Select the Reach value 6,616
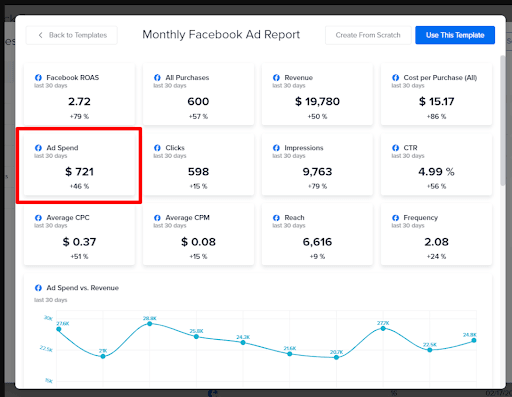The width and height of the screenshot is (512, 397). click(317, 242)
